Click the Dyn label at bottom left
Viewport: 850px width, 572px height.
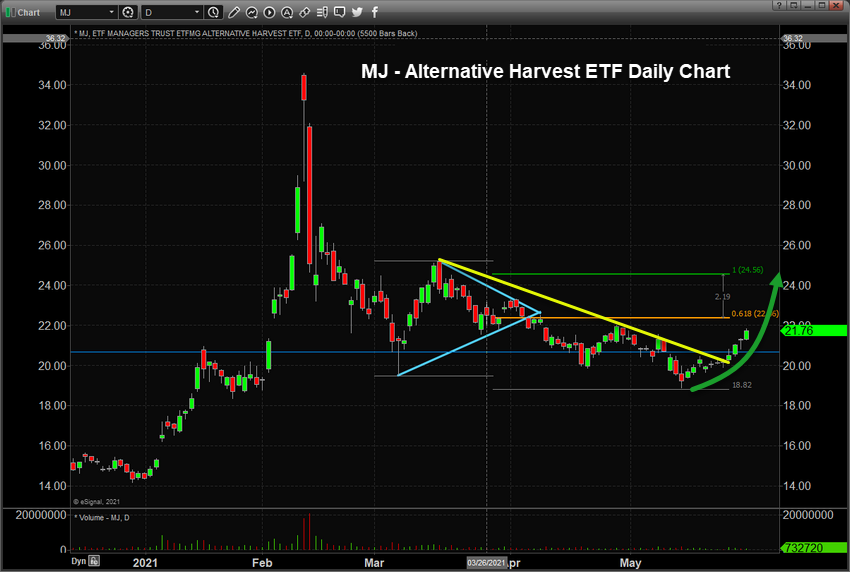(79, 561)
